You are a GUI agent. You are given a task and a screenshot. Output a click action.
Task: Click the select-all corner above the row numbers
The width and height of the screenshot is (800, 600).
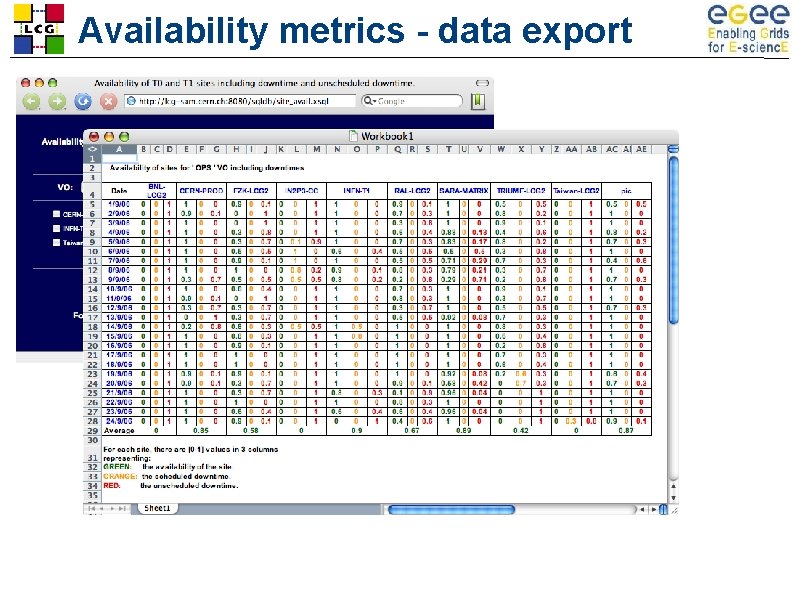(95, 148)
